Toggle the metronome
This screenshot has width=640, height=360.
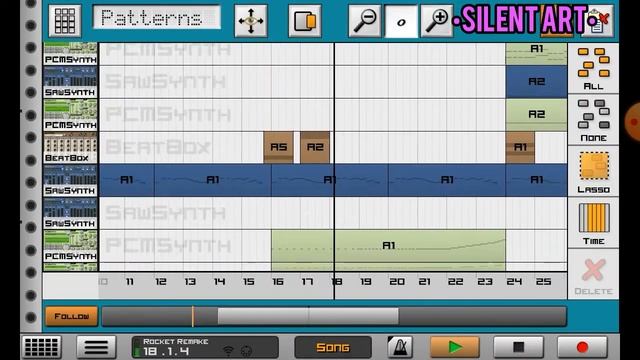coord(400,347)
